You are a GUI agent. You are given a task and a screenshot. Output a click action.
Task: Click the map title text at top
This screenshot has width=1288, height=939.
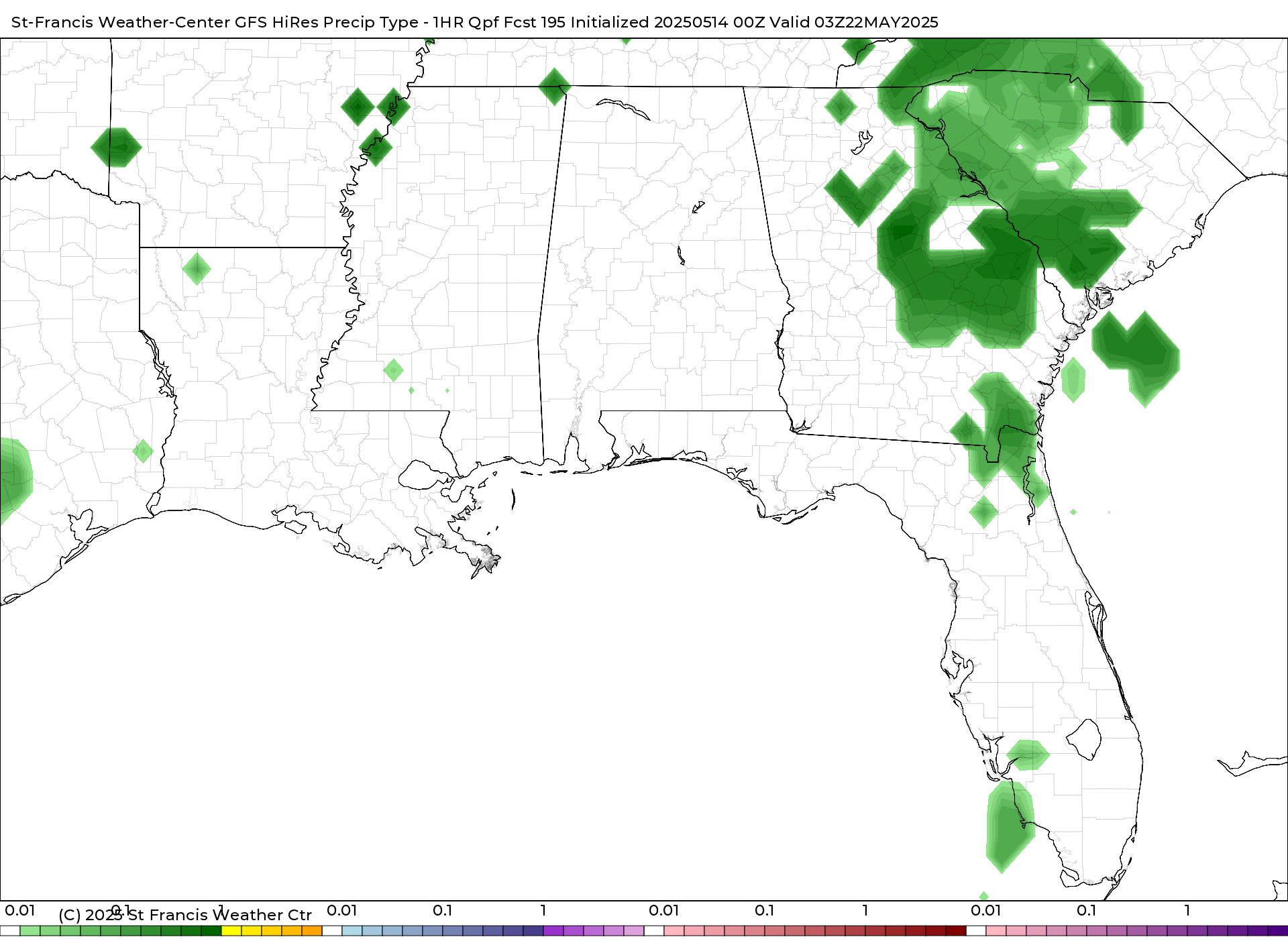475,22
